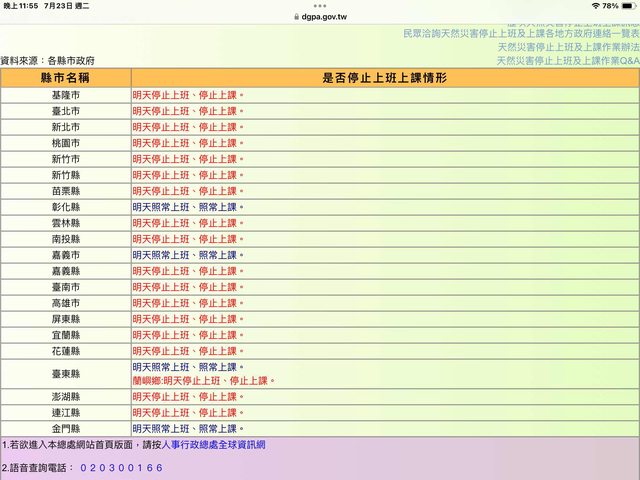
Task: Tap the Wi-Fi status icon
Action: [x=594, y=6]
